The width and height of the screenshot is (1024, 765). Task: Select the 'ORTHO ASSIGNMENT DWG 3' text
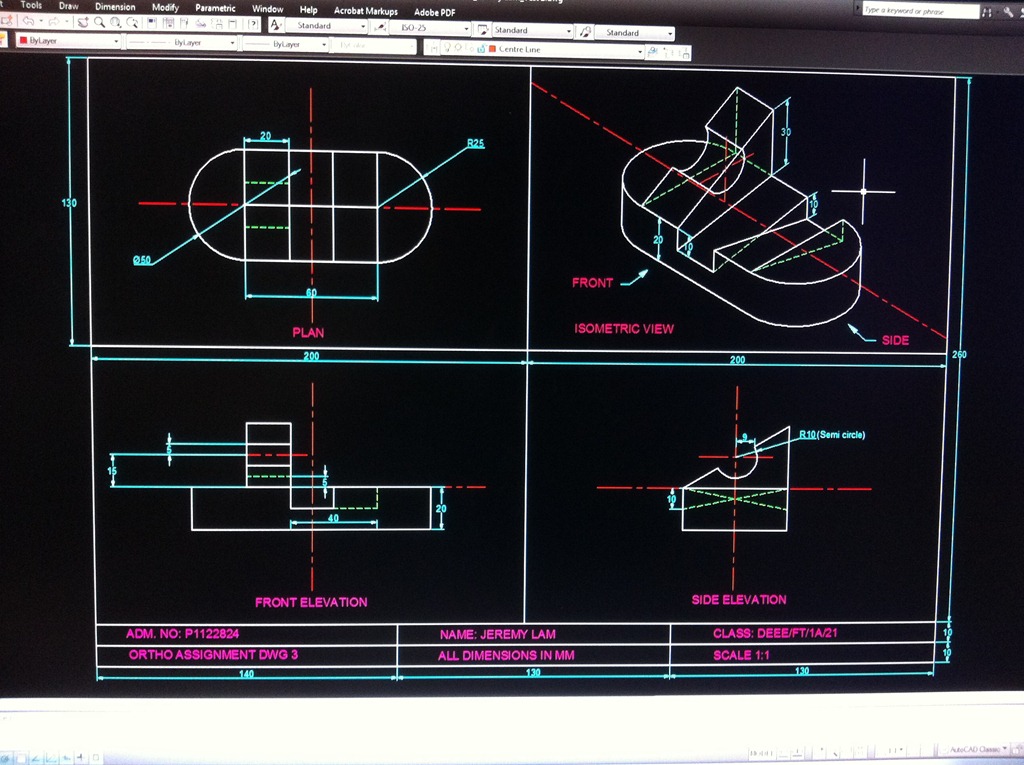pyautogui.click(x=213, y=655)
